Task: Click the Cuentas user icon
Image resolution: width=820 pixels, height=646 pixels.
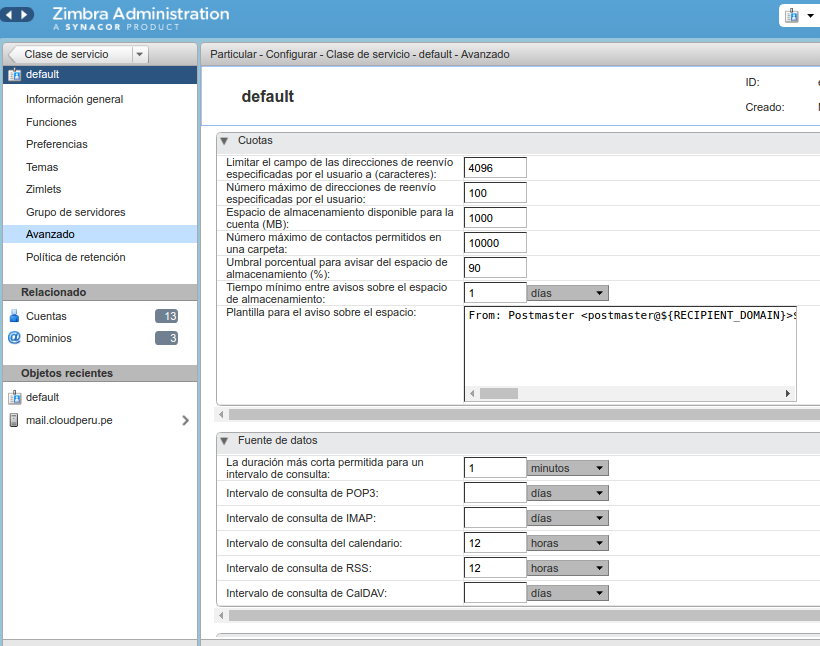Action: click(x=15, y=316)
